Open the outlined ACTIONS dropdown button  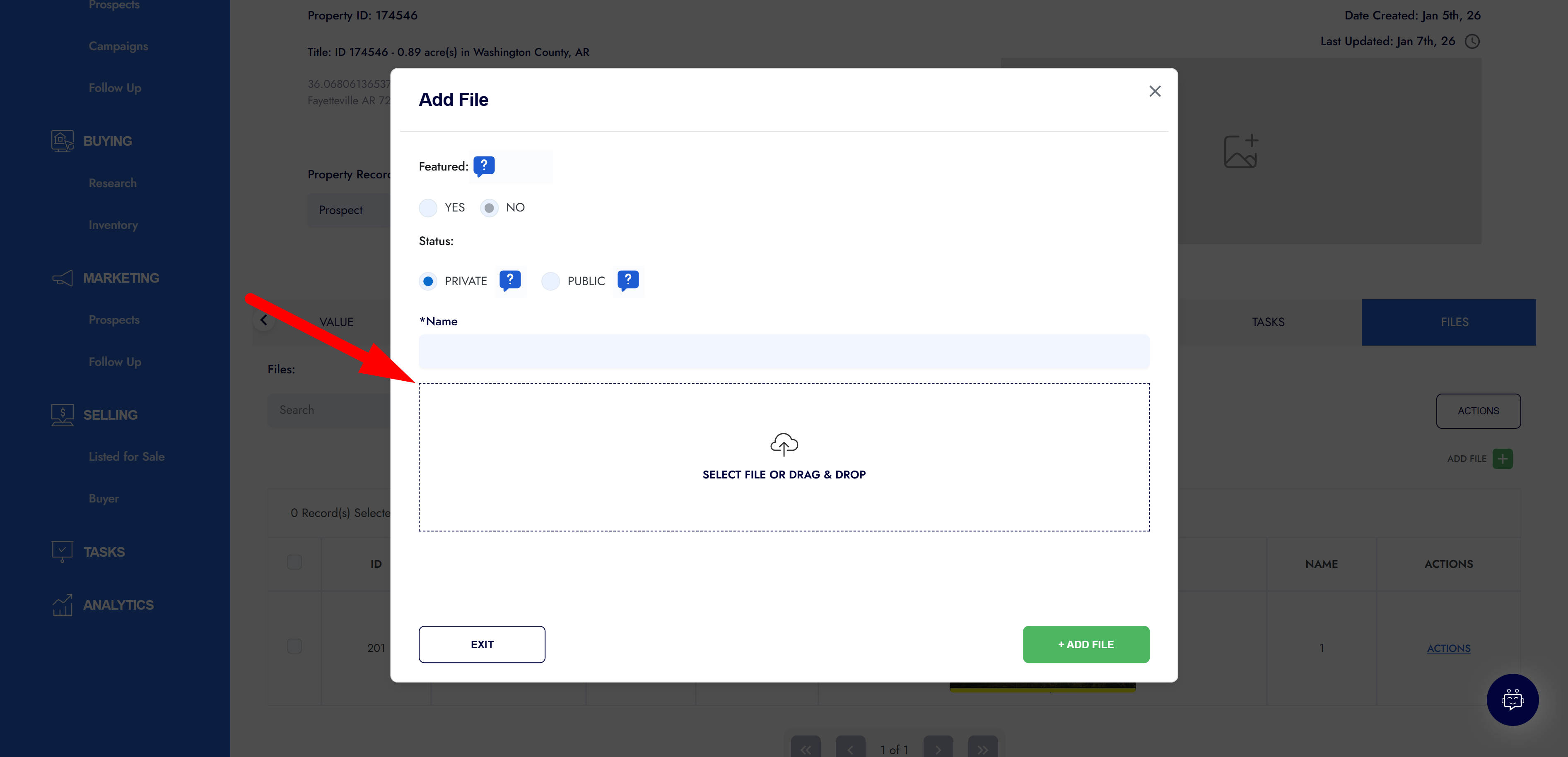pos(1478,411)
